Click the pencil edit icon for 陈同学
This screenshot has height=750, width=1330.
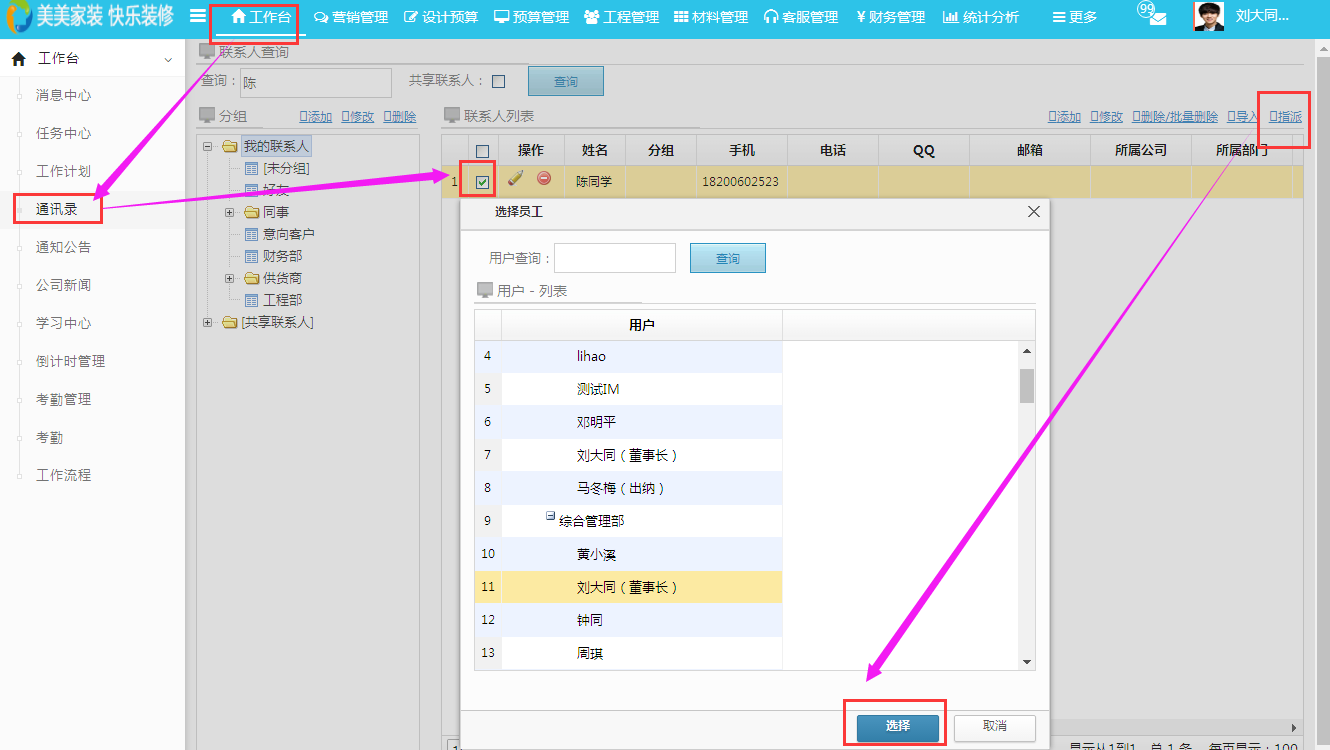(x=516, y=179)
